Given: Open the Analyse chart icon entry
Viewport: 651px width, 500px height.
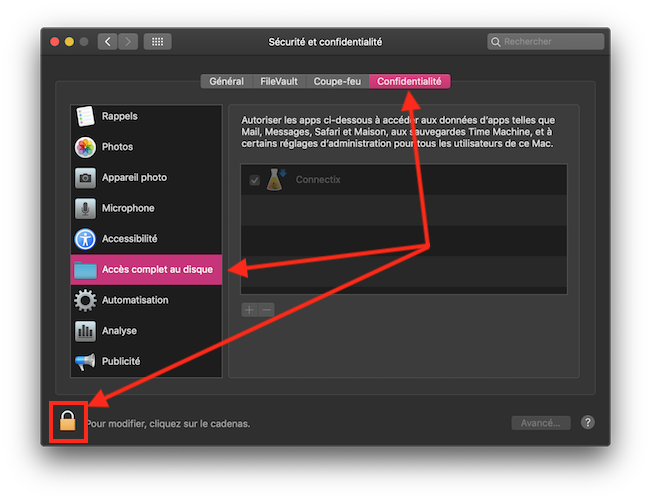Looking at the screenshot, I should pyautogui.click(x=85, y=331).
